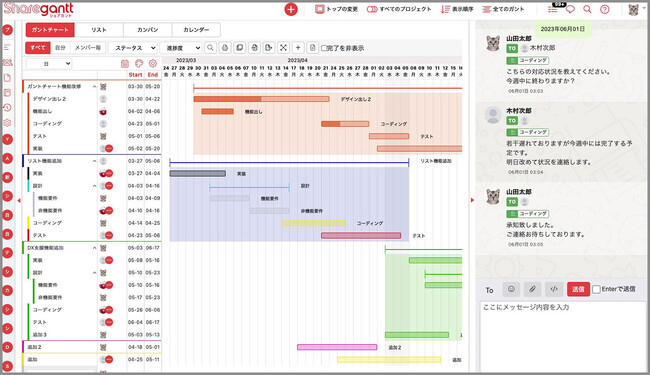This screenshot has height=375, width=650.
Task: Click the fullscreen expand arrows icon
Action: click(x=283, y=48)
